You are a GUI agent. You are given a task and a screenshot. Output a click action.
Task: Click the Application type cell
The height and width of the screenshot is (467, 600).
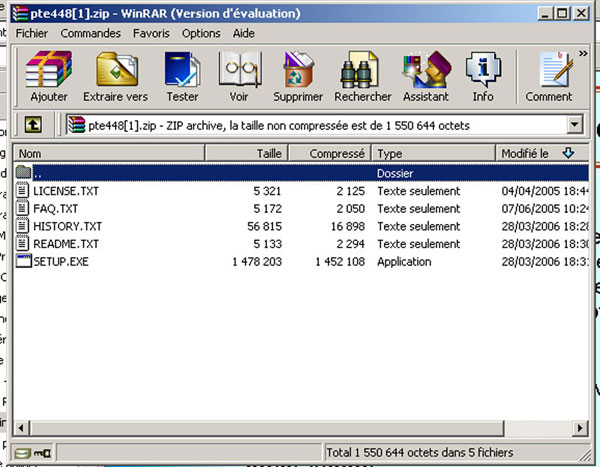[x=404, y=261]
